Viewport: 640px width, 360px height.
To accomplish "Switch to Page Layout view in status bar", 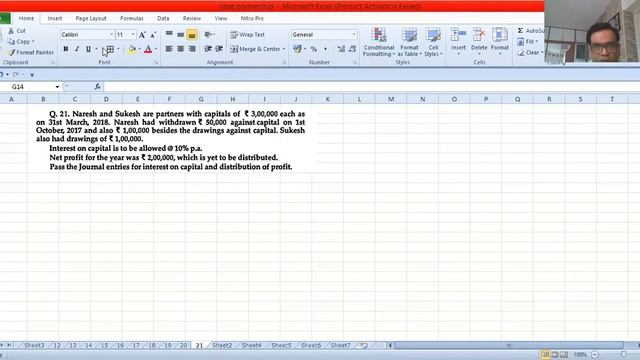I will pos(555,355).
